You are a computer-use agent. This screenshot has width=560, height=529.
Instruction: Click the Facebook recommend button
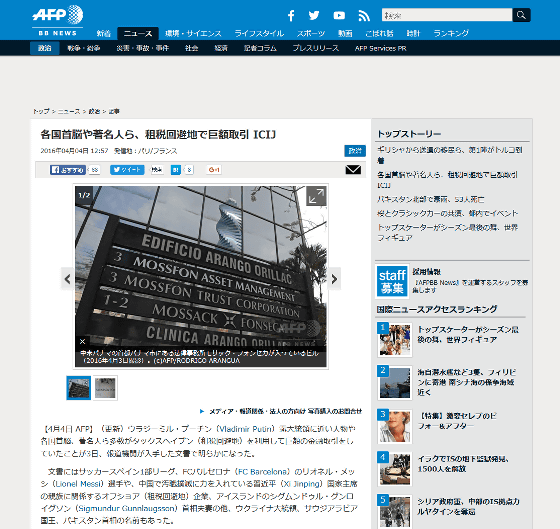(x=68, y=170)
